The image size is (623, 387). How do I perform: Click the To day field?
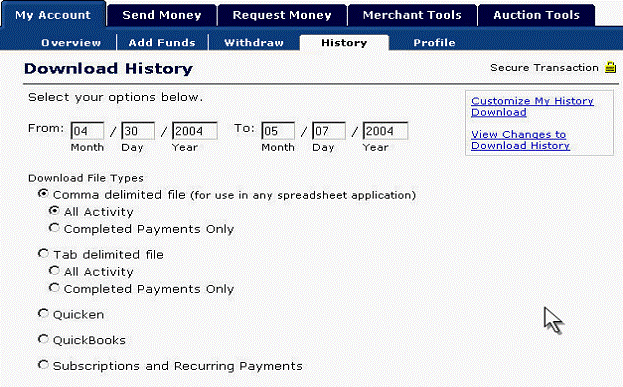tap(329, 131)
